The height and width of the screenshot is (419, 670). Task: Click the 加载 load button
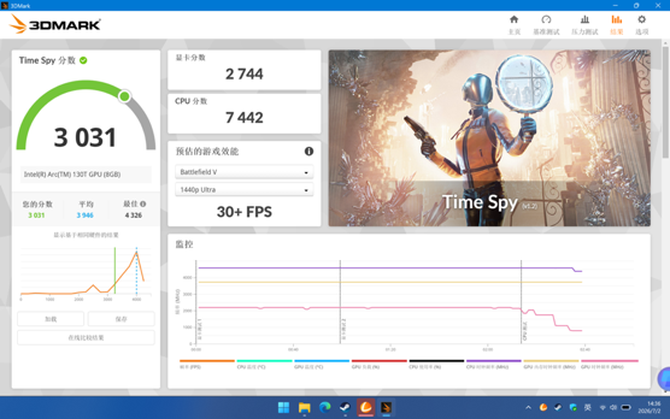point(50,319)
